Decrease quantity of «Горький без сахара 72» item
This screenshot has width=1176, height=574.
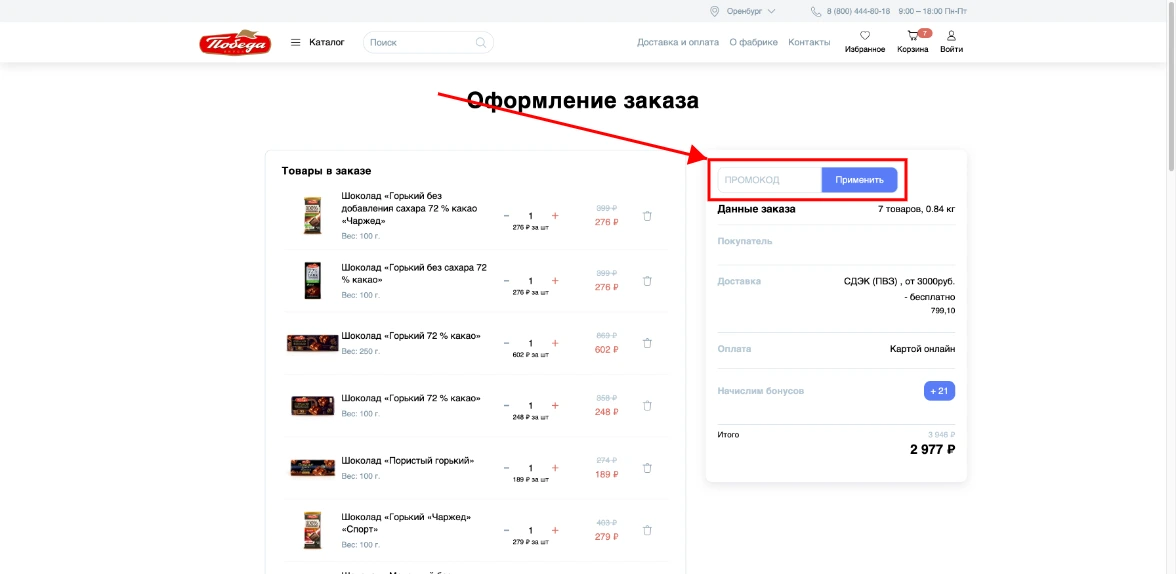click(x=506, y=281)
